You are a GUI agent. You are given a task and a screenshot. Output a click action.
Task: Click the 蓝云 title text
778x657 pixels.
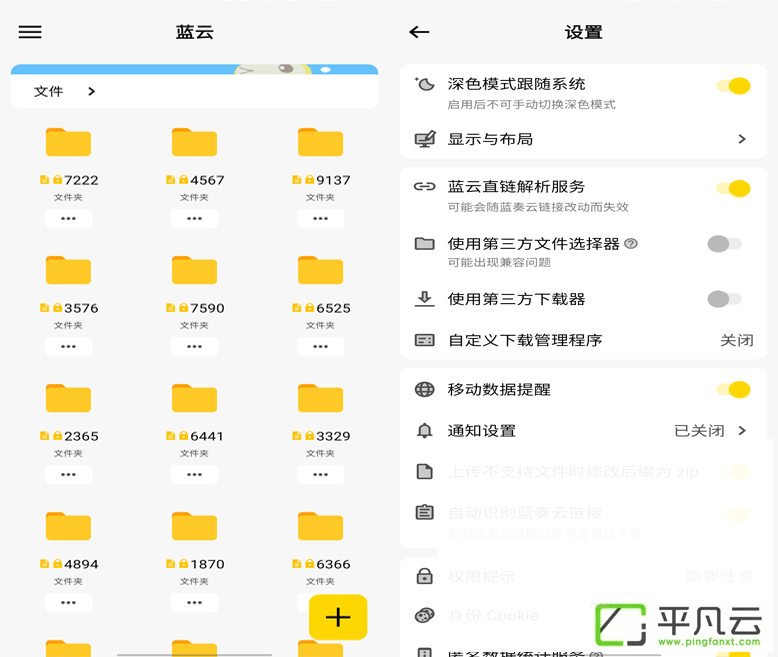[x=194, y=32]
